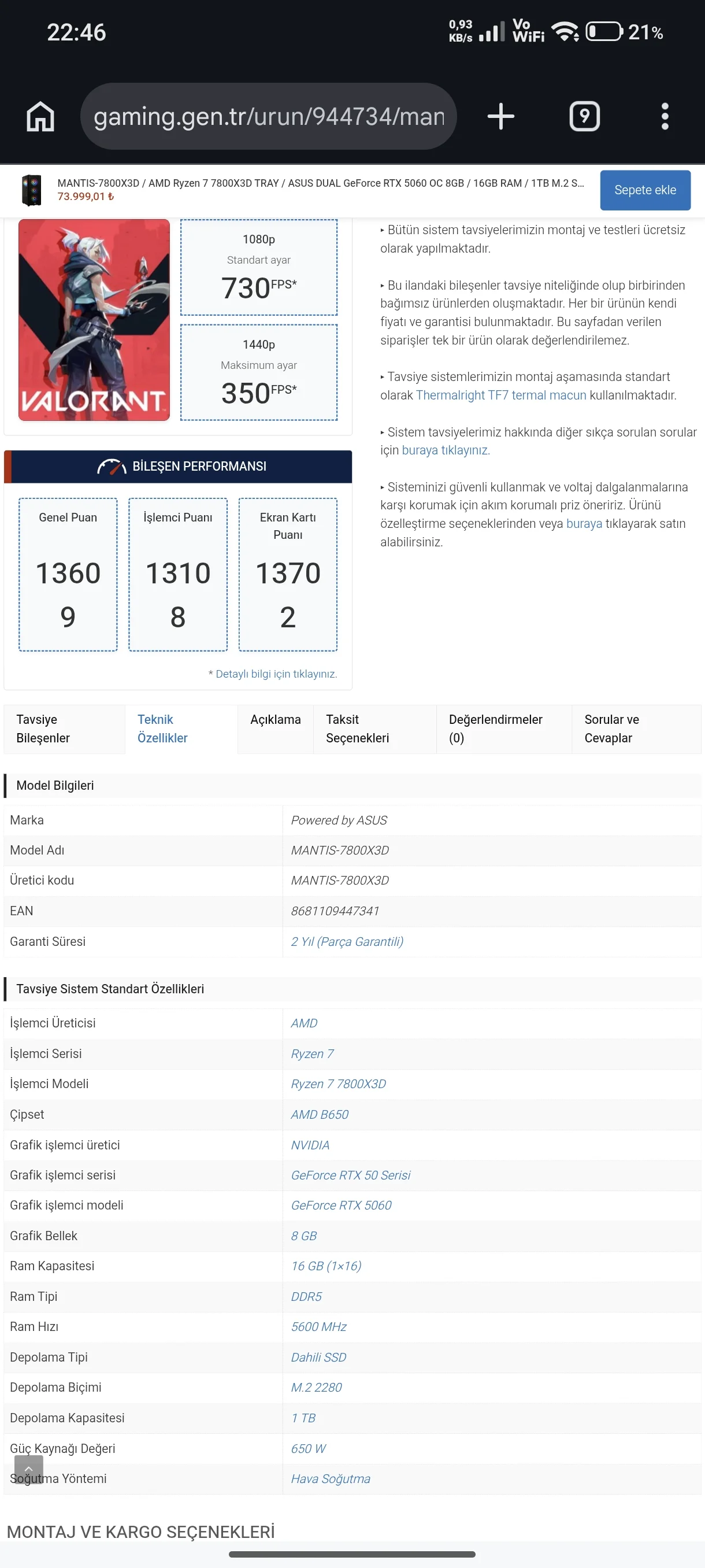Screen dimensions: 705x1568
Task: Click the 'Hava Soğutma' cooling link
Action: (331, 1478)
